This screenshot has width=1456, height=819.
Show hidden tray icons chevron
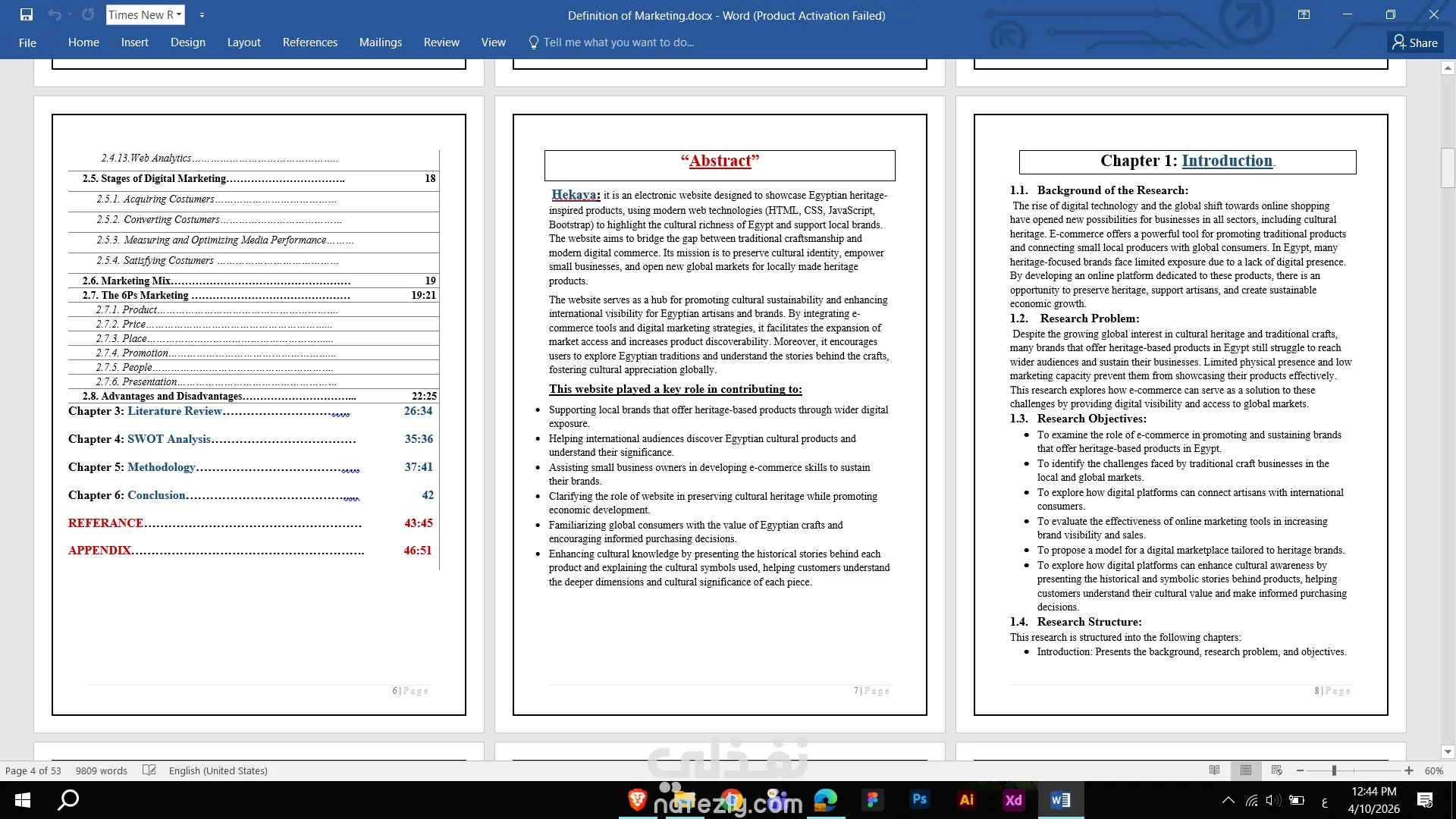(x=1228, y=800)
